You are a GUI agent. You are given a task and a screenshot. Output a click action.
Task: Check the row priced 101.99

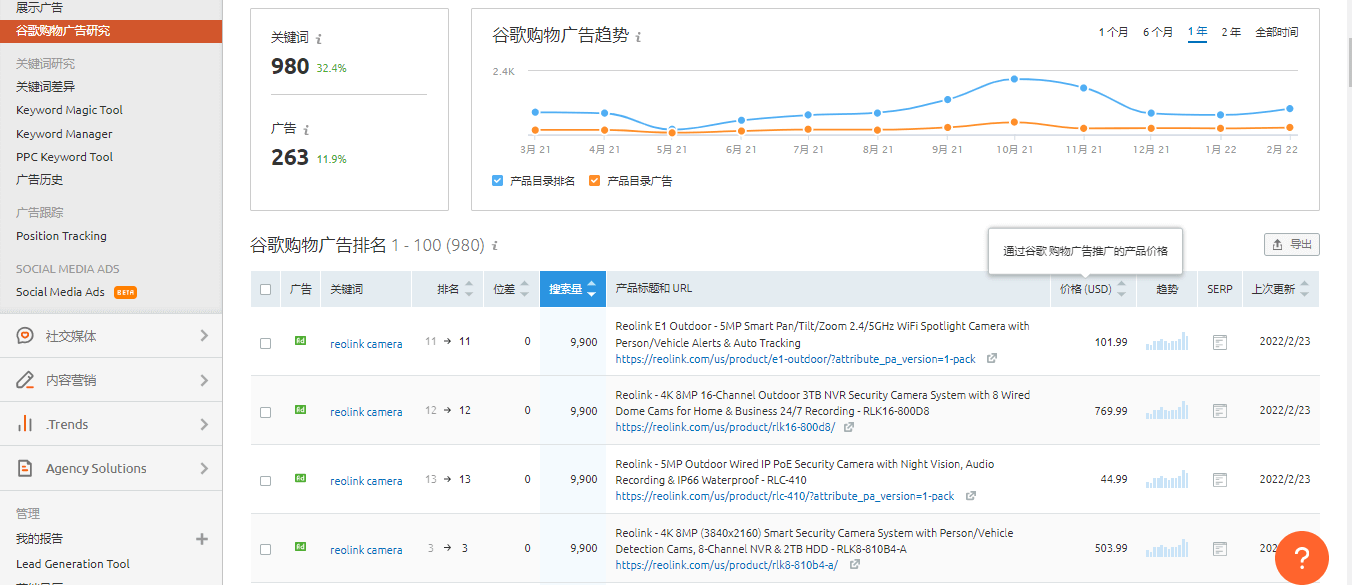(x=265, y=343)
